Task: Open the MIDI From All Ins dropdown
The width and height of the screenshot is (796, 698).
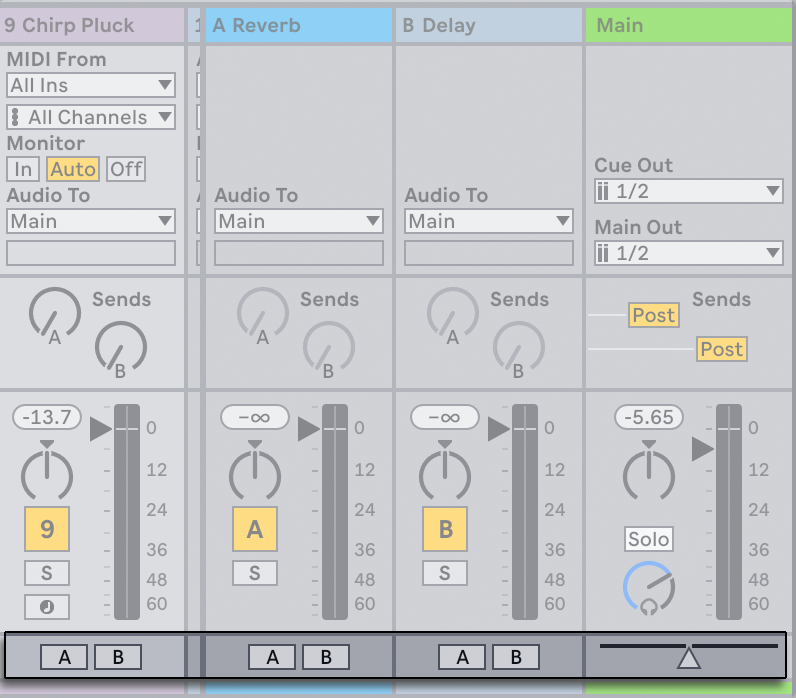Action: (x=91, y=85)
